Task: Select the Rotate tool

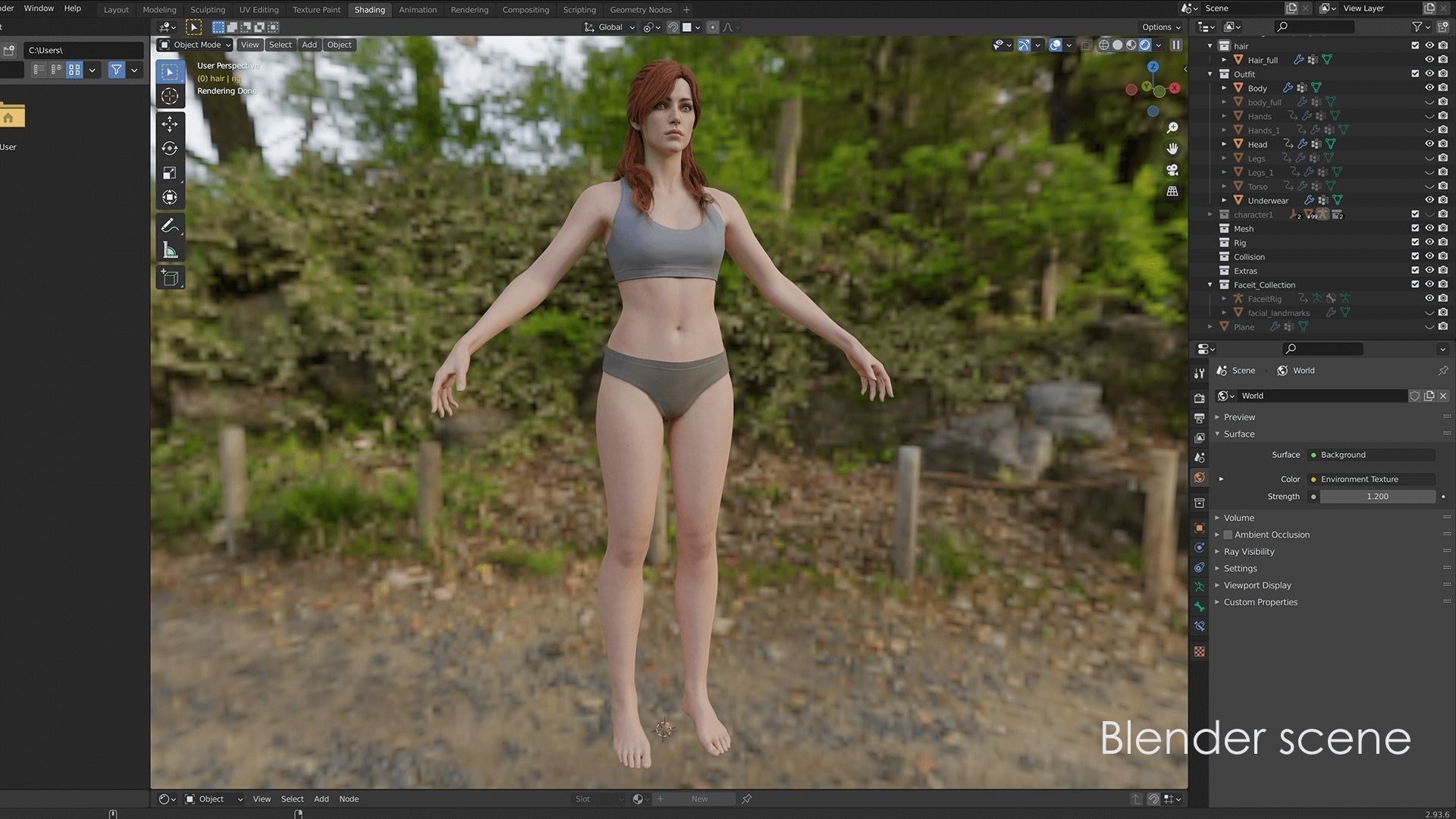Action: point(170,149)
